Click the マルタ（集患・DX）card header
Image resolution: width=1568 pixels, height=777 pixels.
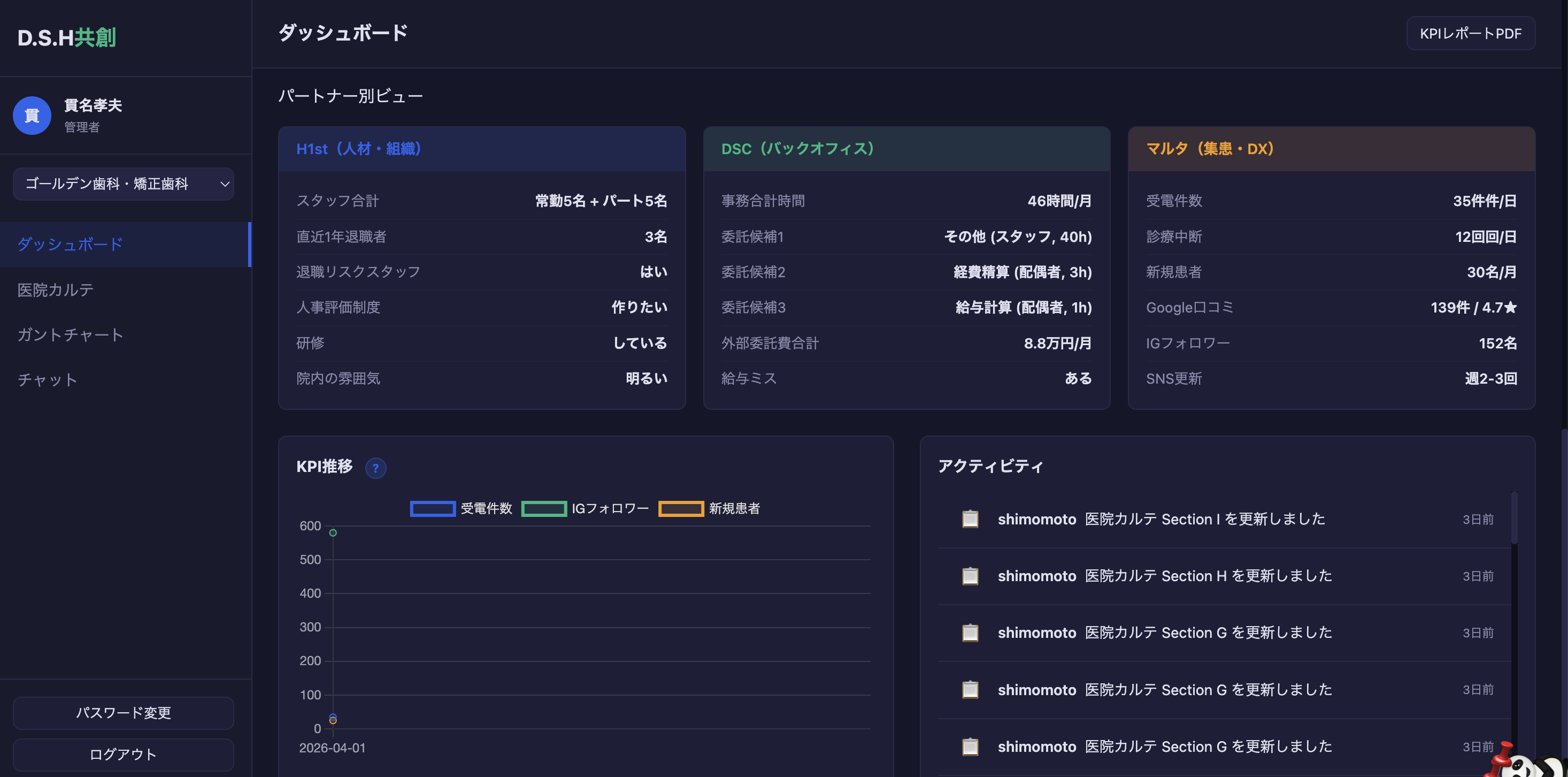pyautogui.click(x=1331, y=149)
